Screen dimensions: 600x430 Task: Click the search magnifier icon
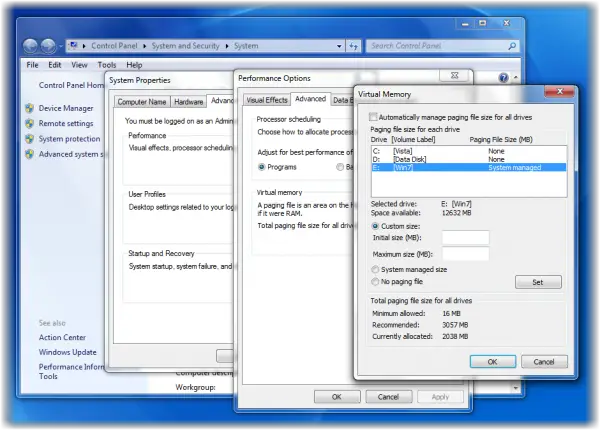(x=512, y=46)
